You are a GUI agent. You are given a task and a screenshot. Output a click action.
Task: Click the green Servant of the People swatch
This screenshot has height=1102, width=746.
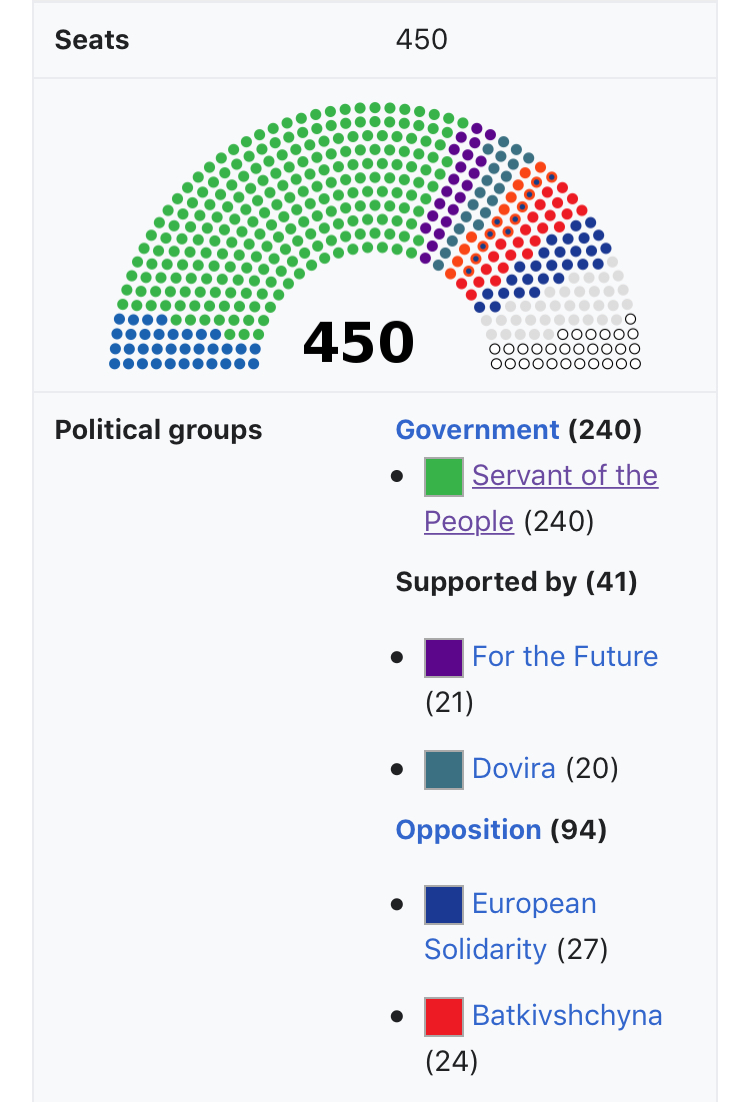(x=444, y=477)
